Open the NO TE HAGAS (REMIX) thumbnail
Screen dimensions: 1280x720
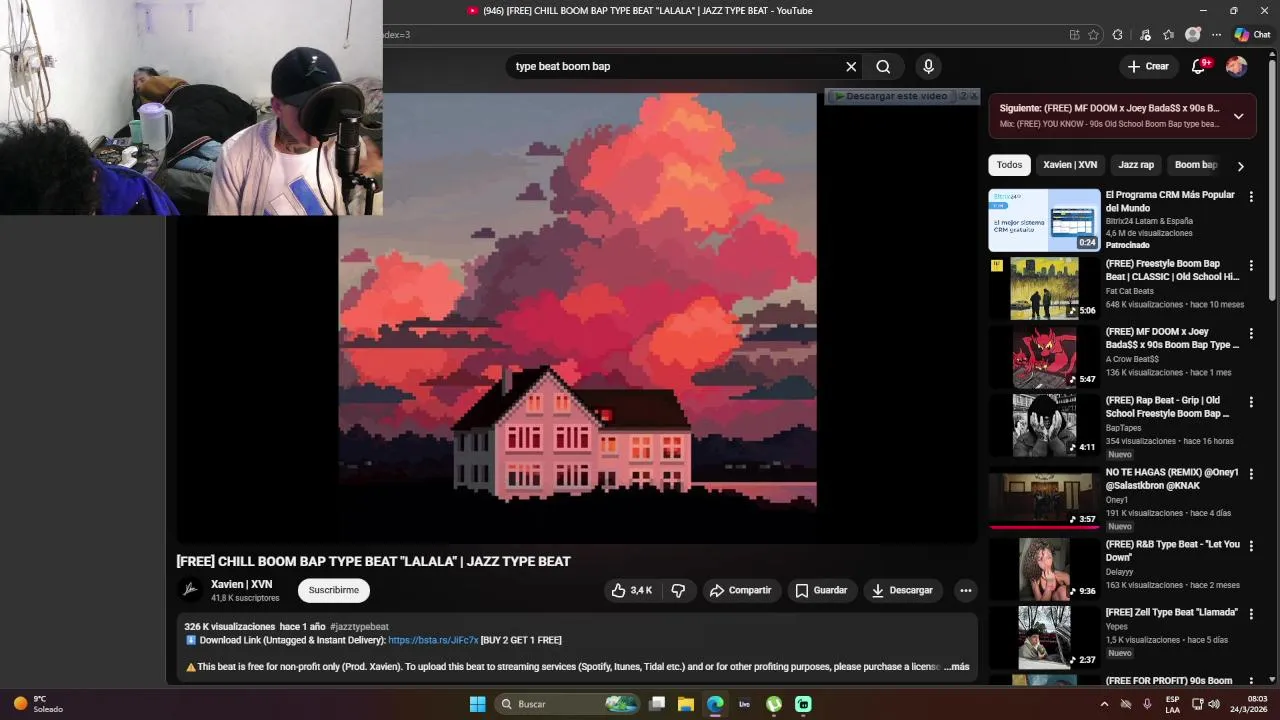1044,497
